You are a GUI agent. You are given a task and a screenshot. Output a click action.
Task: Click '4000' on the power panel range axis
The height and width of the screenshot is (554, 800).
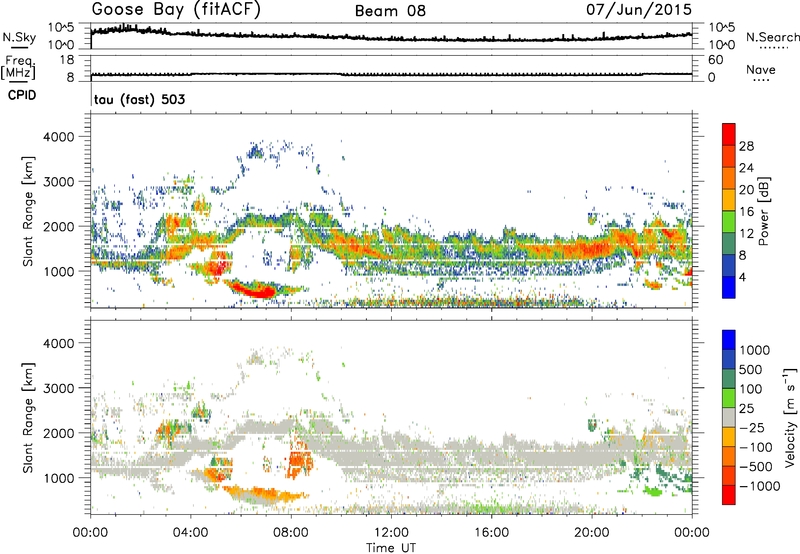click(59, 136)
